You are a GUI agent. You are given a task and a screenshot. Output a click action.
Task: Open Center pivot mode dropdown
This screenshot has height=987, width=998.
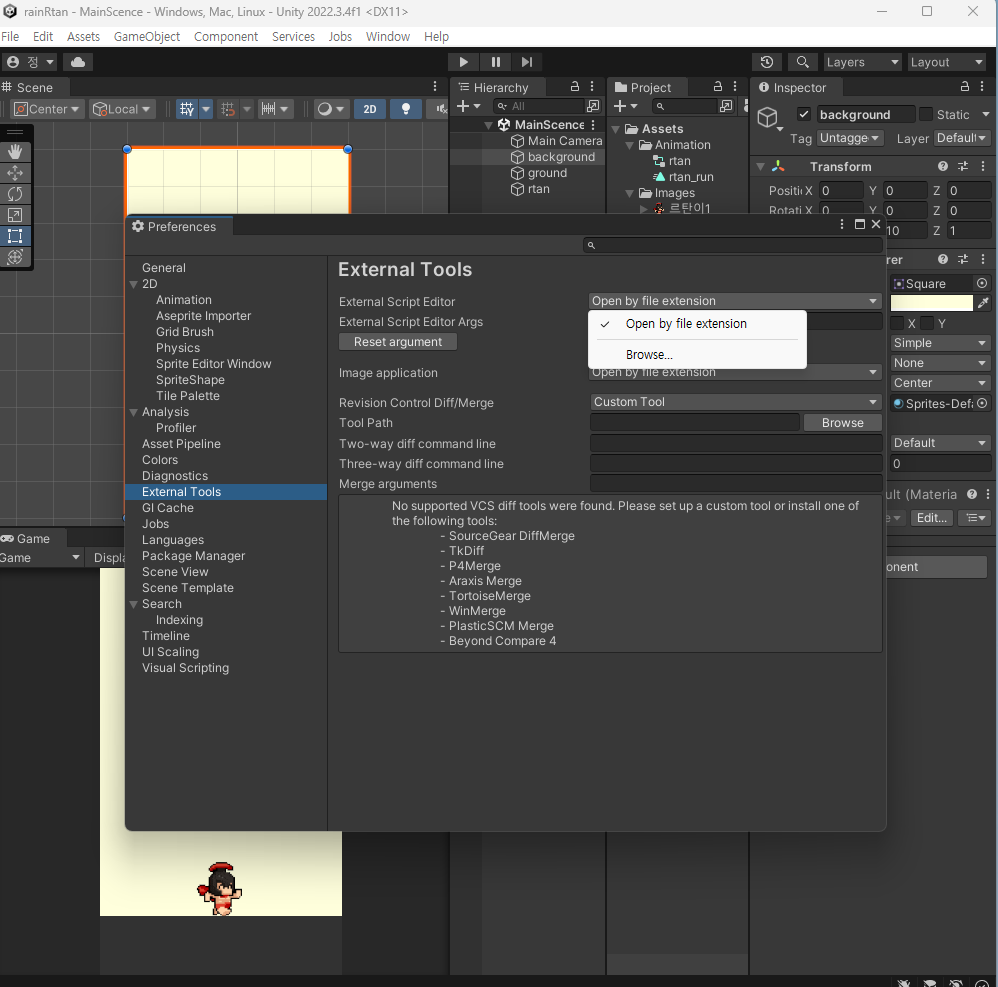pyautogui.click(x=46, y=109)
